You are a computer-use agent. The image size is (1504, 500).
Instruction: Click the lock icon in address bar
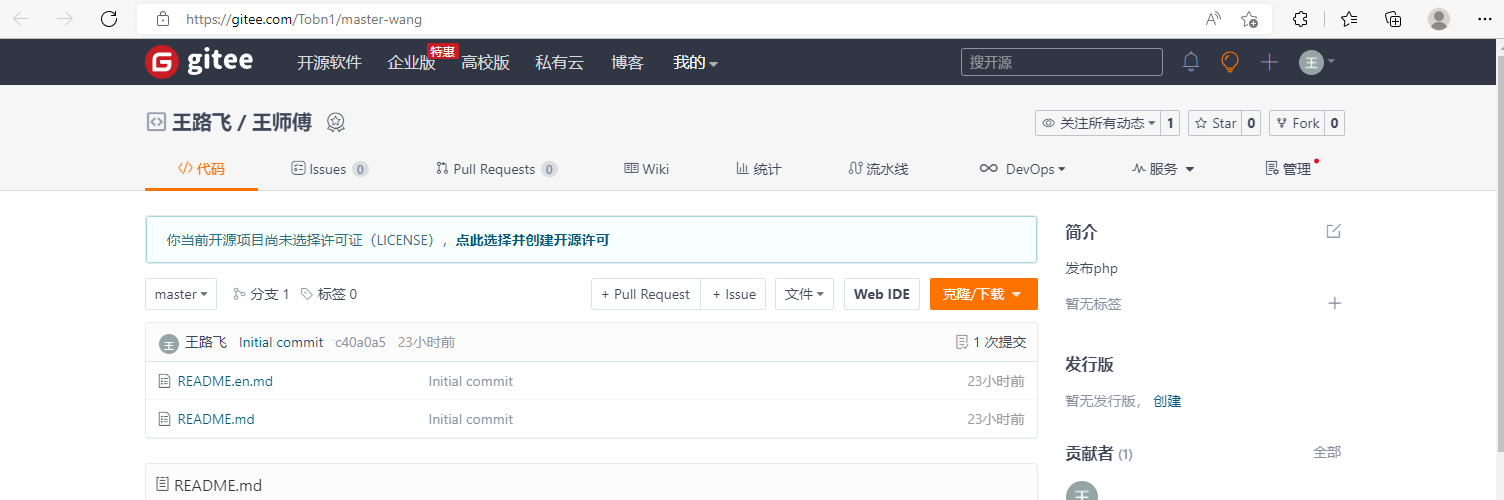(163, 19)
